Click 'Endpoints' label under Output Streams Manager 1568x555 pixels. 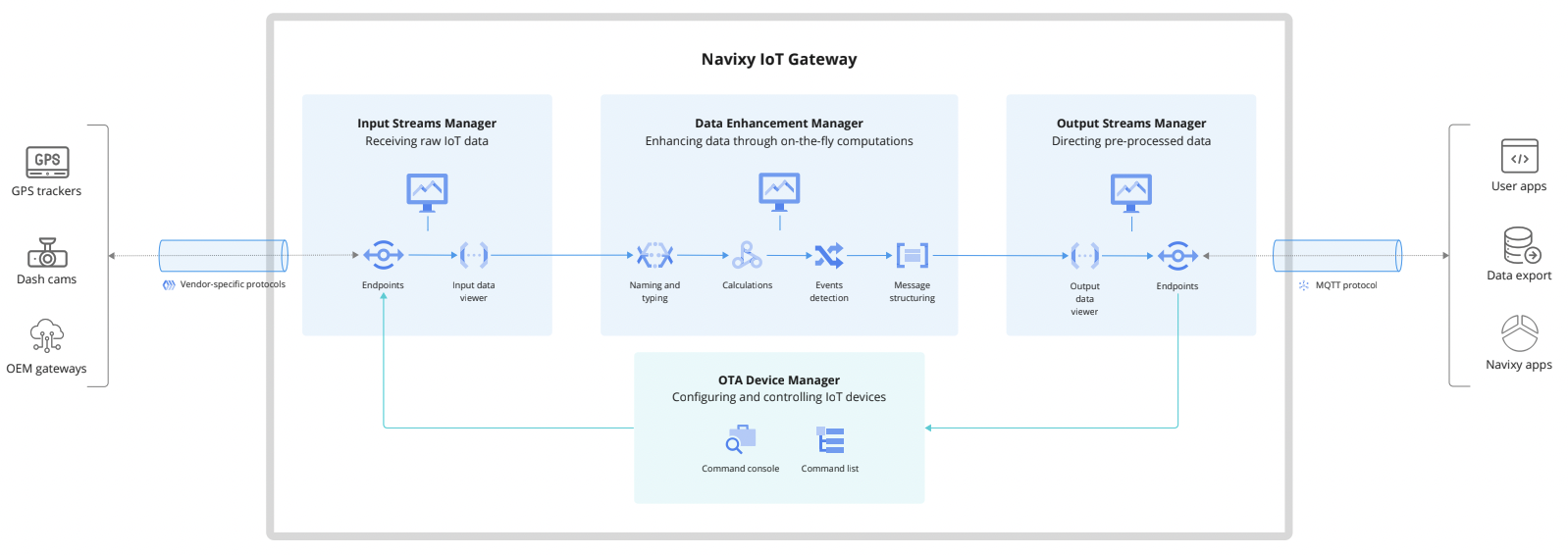[x=1177, y=286]
